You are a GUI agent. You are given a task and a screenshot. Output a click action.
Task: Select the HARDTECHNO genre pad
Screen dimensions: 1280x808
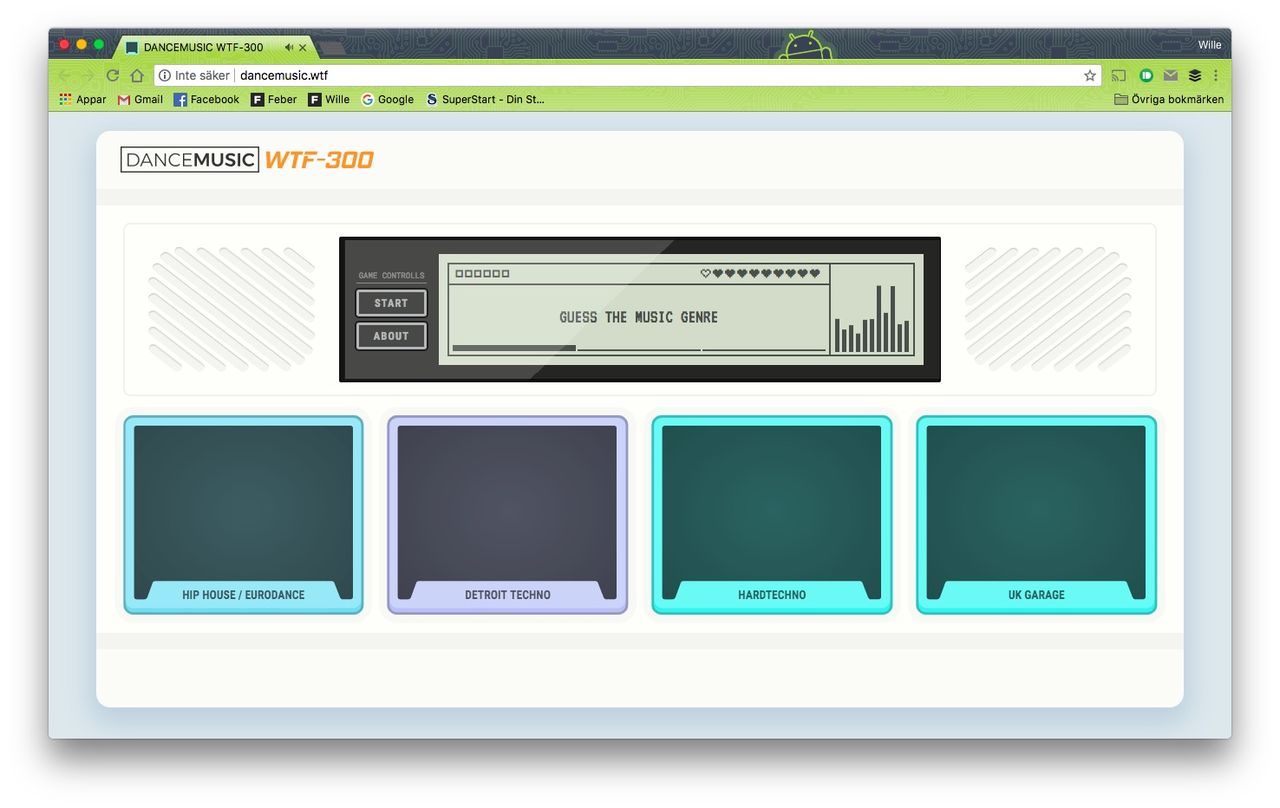771,515
